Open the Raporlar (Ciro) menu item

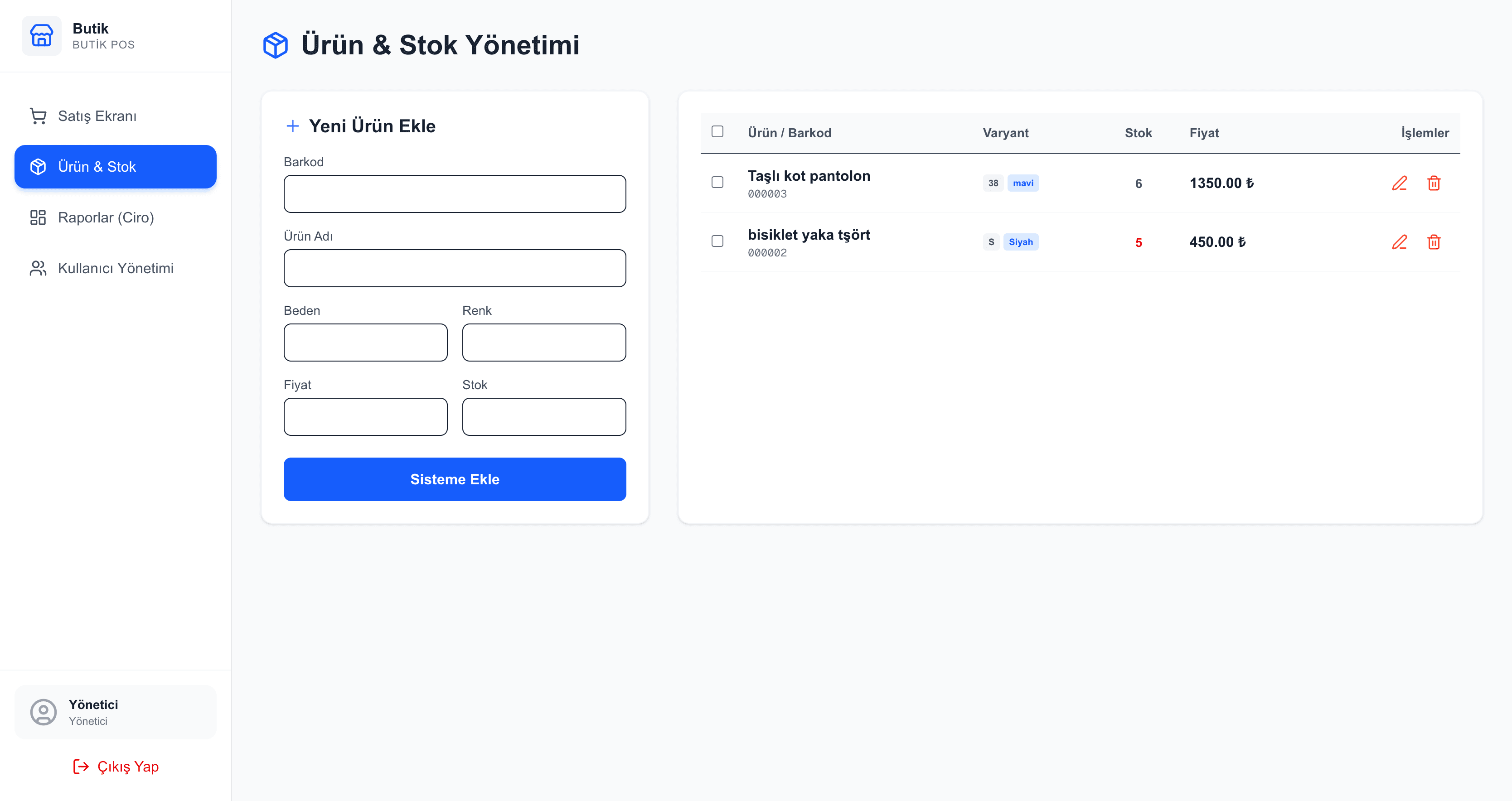tap(116, 218)
